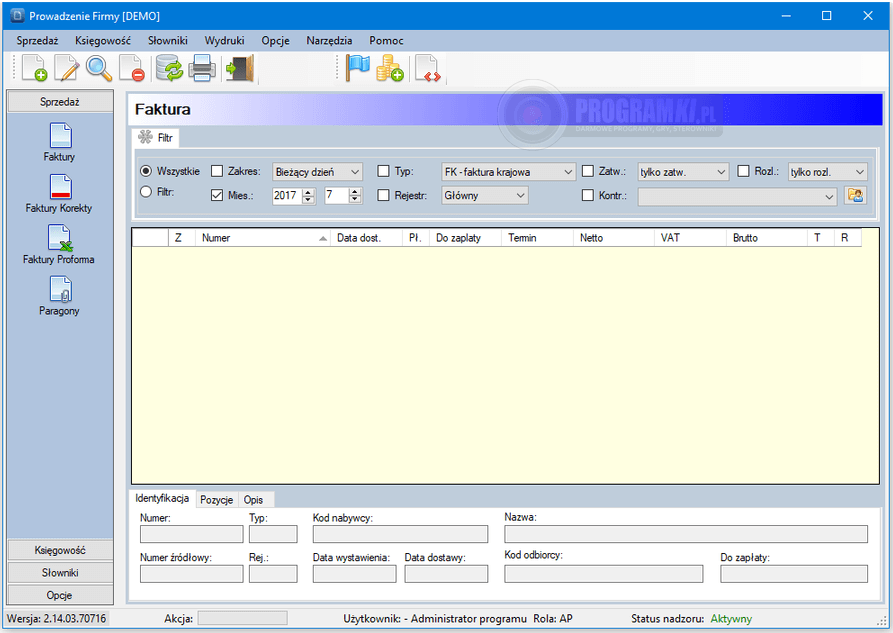Click the database refresh toolbar icon
This screenshot has height=633, width=893.
point(169,68)
